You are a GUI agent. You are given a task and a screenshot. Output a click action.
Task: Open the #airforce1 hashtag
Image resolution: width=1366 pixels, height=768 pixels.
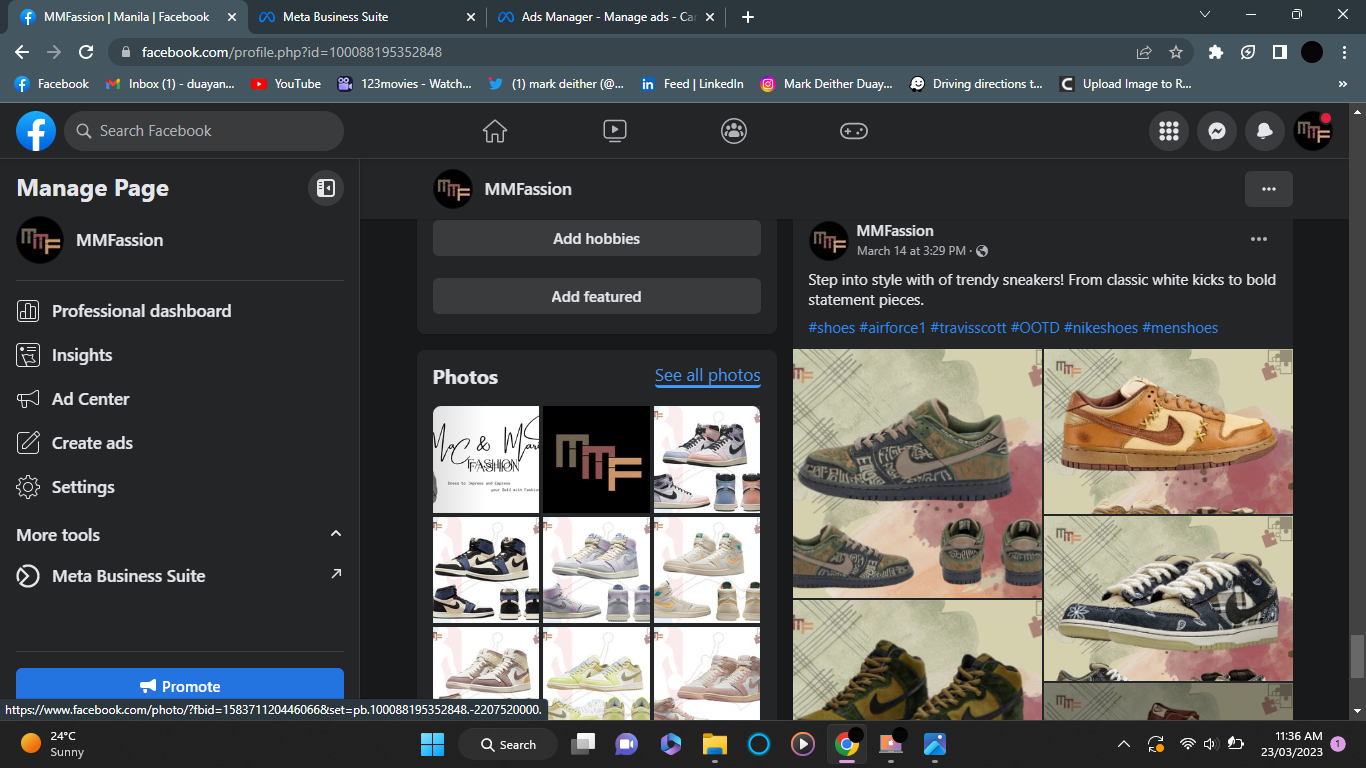(892, 328)
